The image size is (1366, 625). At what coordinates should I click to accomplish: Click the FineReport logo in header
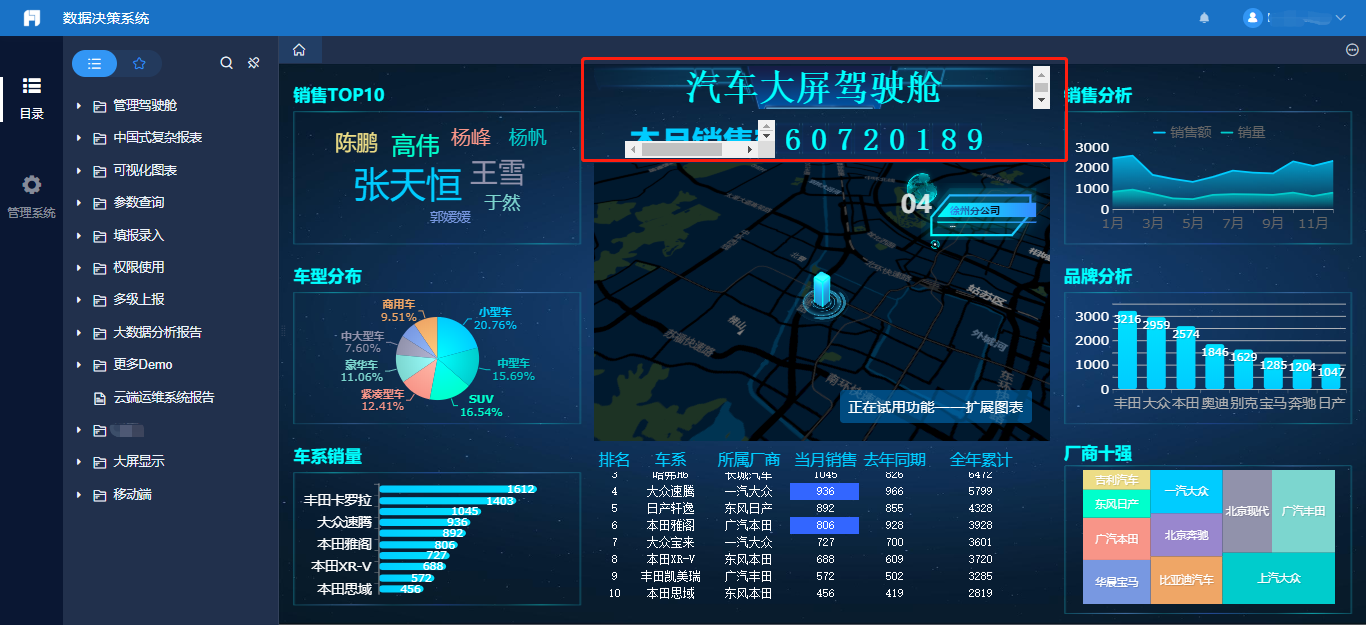tap(32, 18)
